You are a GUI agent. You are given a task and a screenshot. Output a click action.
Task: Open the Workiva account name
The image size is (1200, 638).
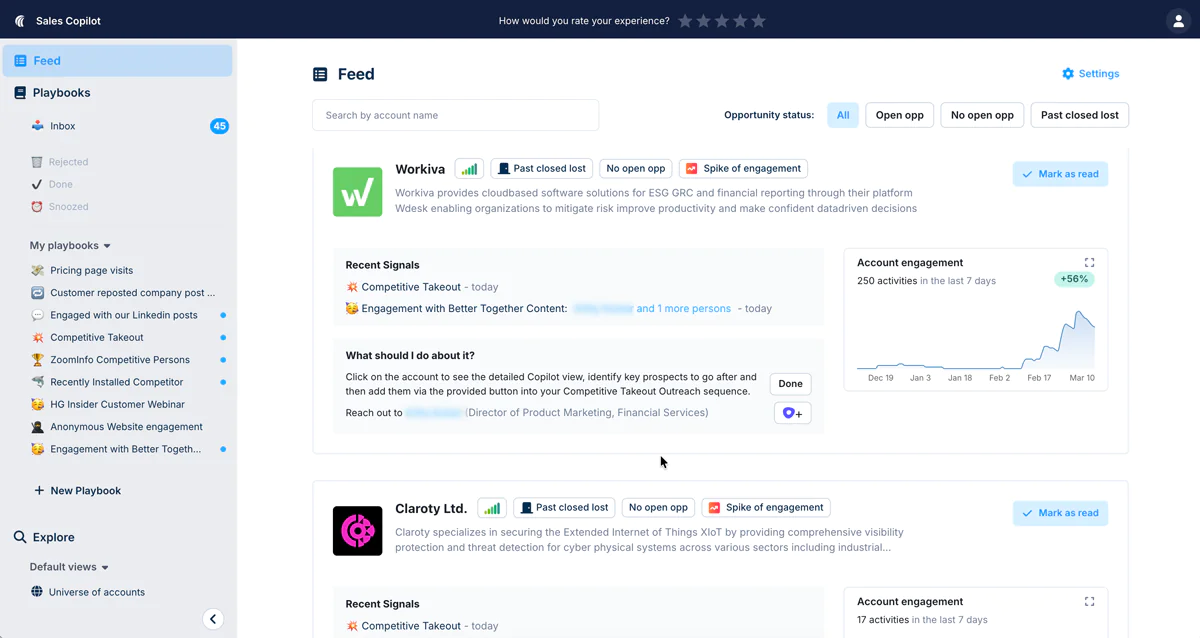[x=420, y=169]
